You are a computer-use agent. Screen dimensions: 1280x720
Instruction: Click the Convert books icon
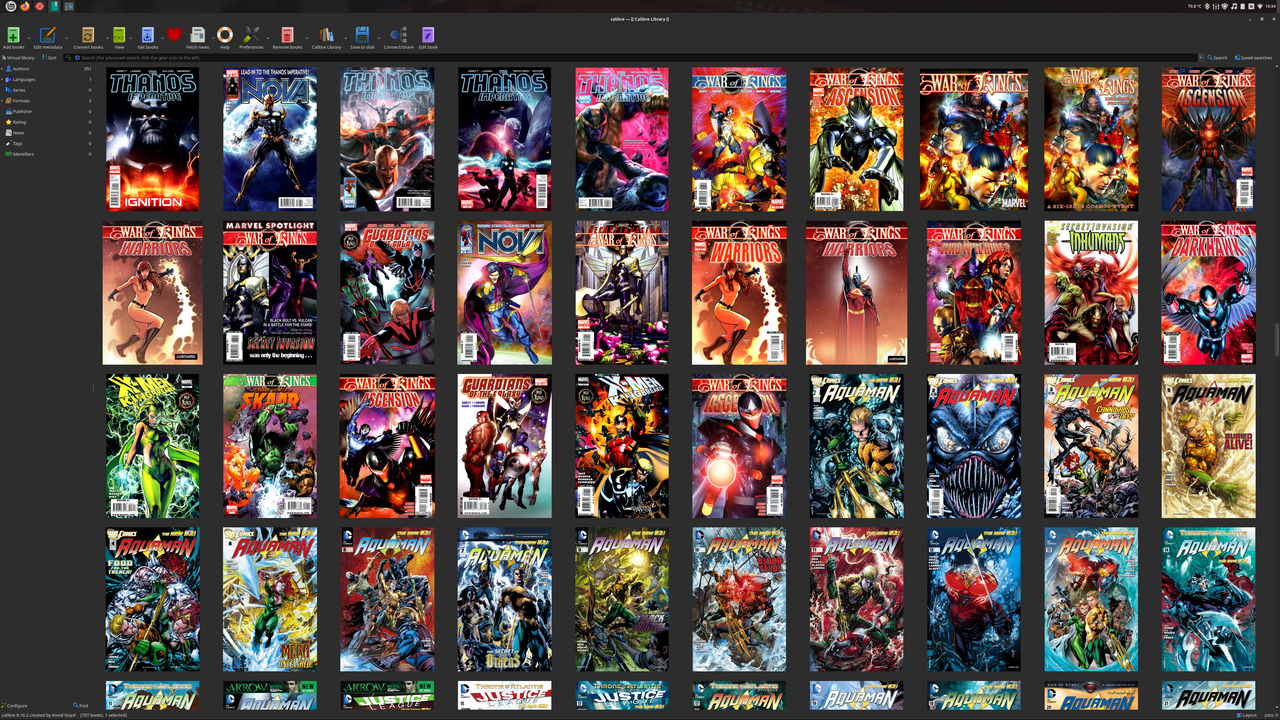click(88, 36)
